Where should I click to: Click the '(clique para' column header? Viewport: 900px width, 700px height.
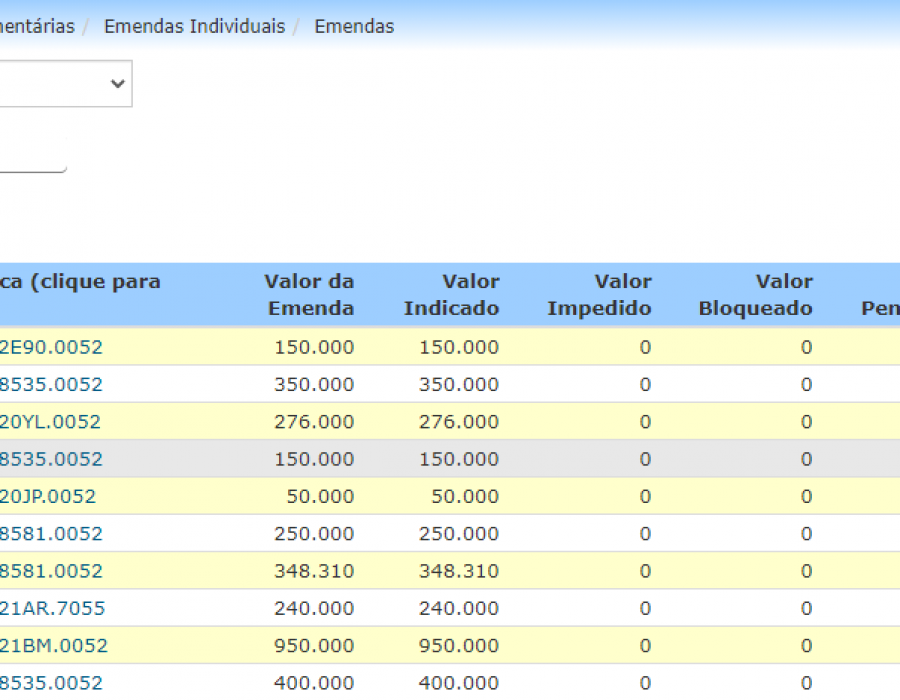[80, 282]
